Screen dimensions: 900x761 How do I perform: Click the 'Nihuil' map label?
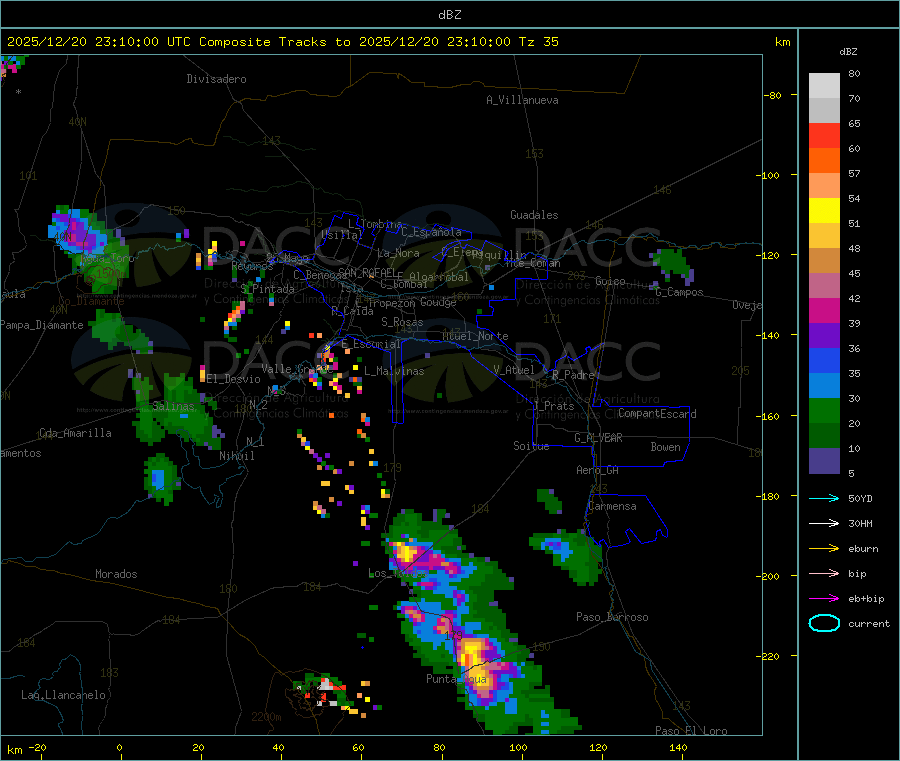tap(237, 456)
